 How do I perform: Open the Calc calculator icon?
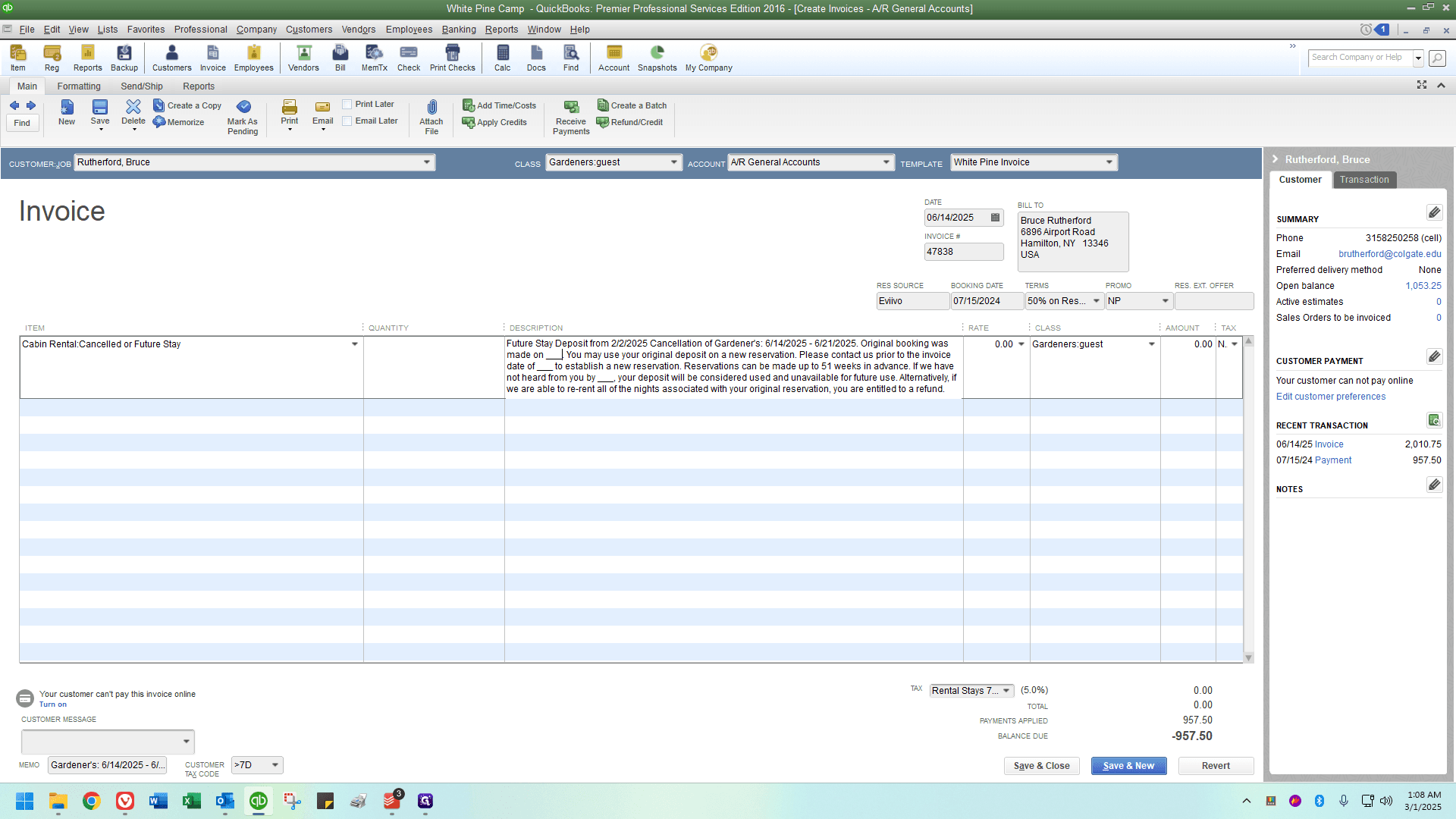(x=503, y=58)
